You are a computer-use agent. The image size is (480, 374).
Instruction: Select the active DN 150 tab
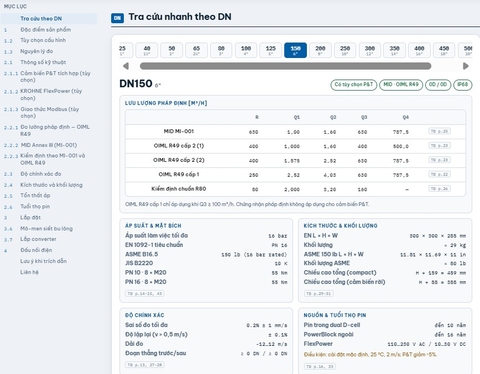click(x=295, y=50)
